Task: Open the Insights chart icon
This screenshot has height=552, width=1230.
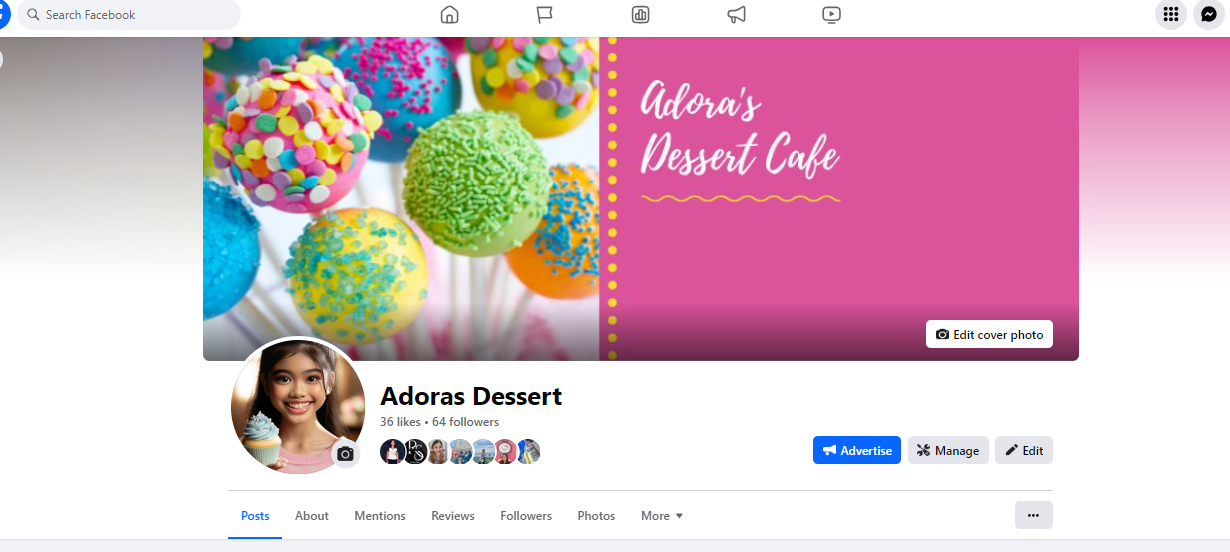Action: [641, 15]
